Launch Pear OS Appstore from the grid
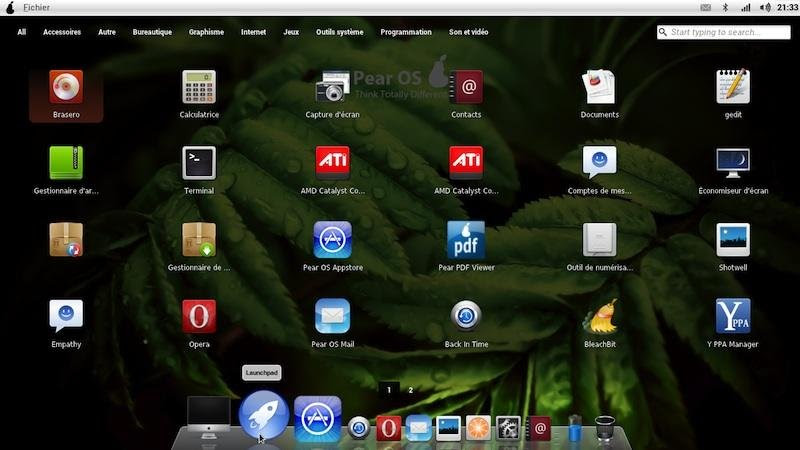Screen dimensions: 800x450 click(333, 240)
